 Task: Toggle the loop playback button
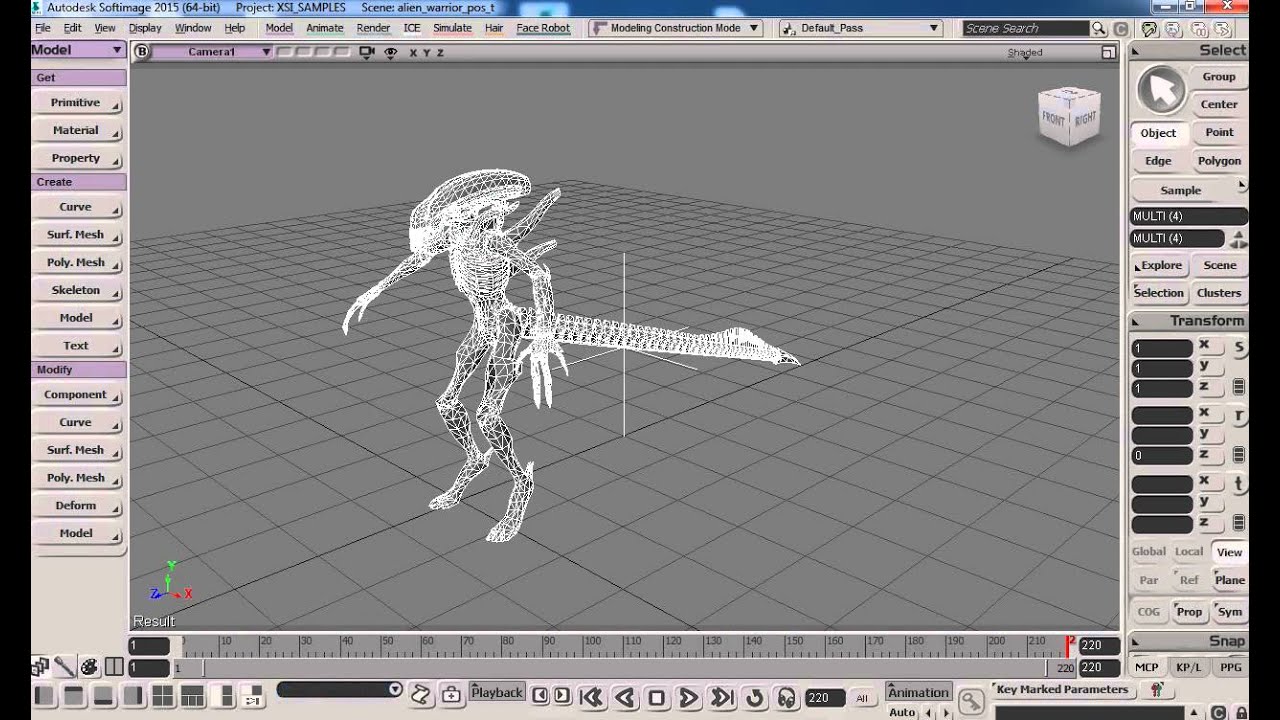tap(755, 697)
